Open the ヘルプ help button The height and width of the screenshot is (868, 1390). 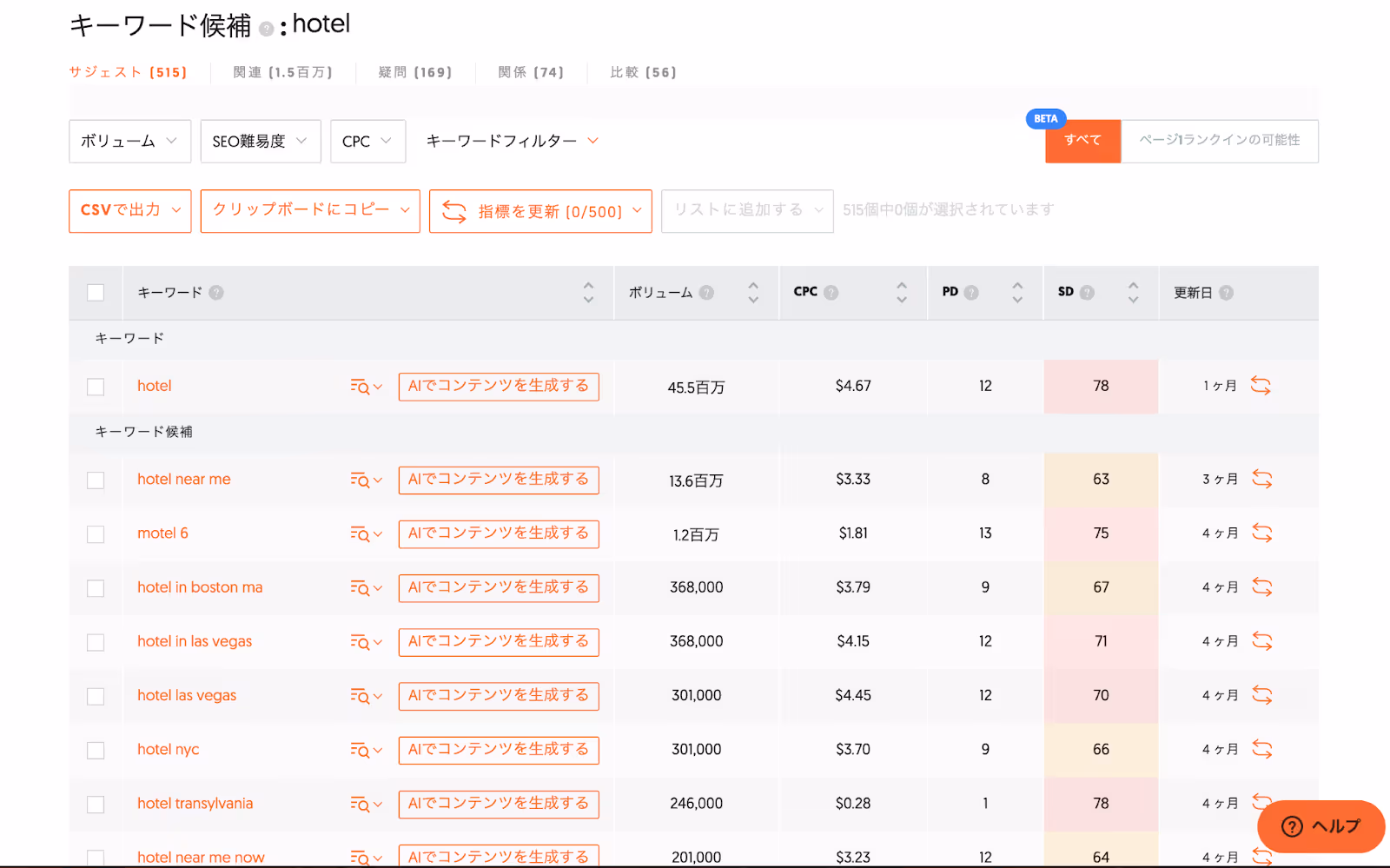pyautogui.click(x=1320, y=826)
